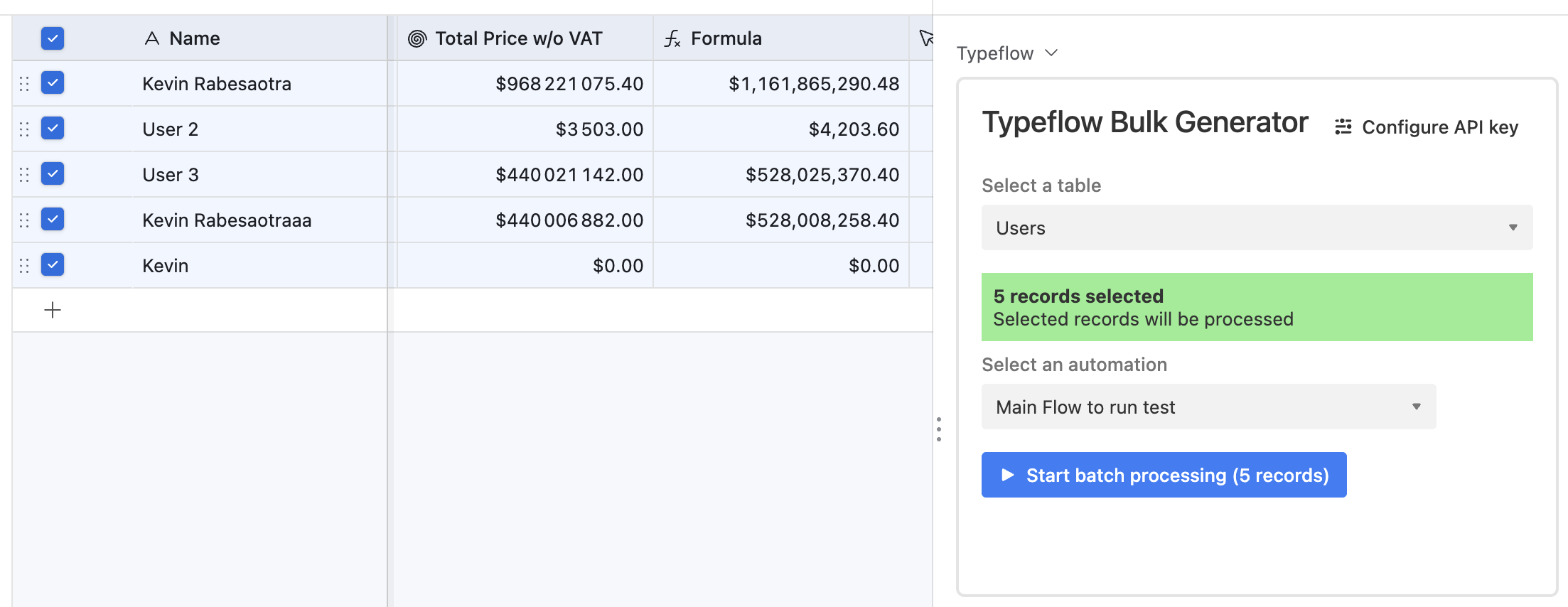The image size is (1568, 607).
Task: Click the partially hidden cursor column icon
Action: click(x=925, y=38)
